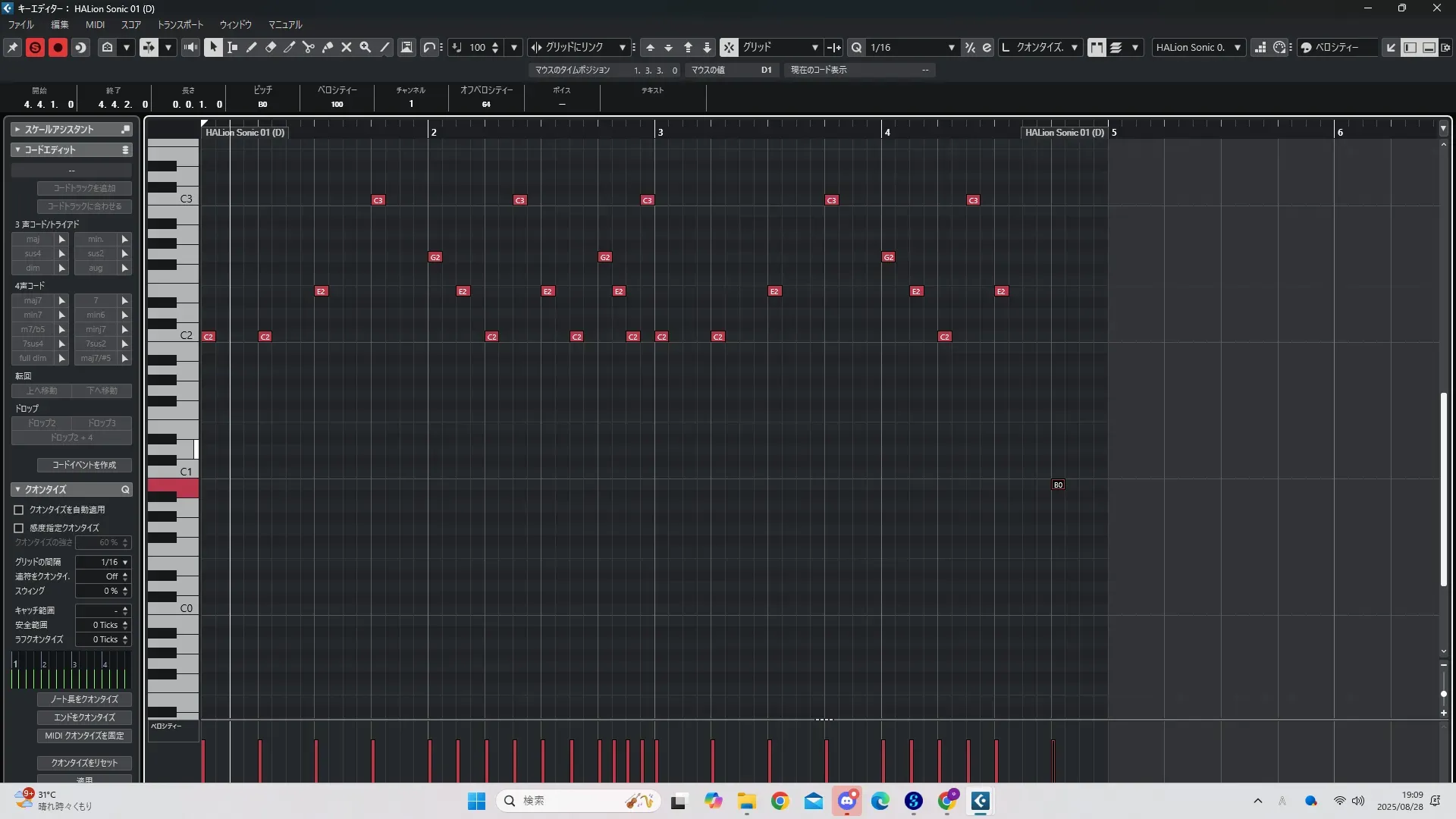Collapse the コードエディット section

[17, 149]
